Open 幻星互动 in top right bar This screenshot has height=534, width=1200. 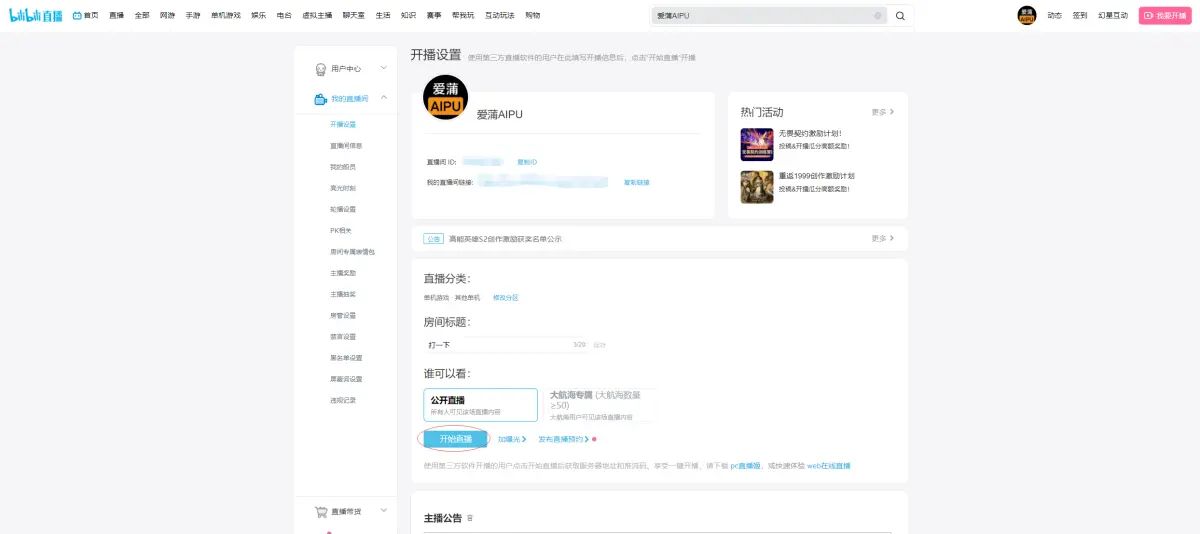1113,16
